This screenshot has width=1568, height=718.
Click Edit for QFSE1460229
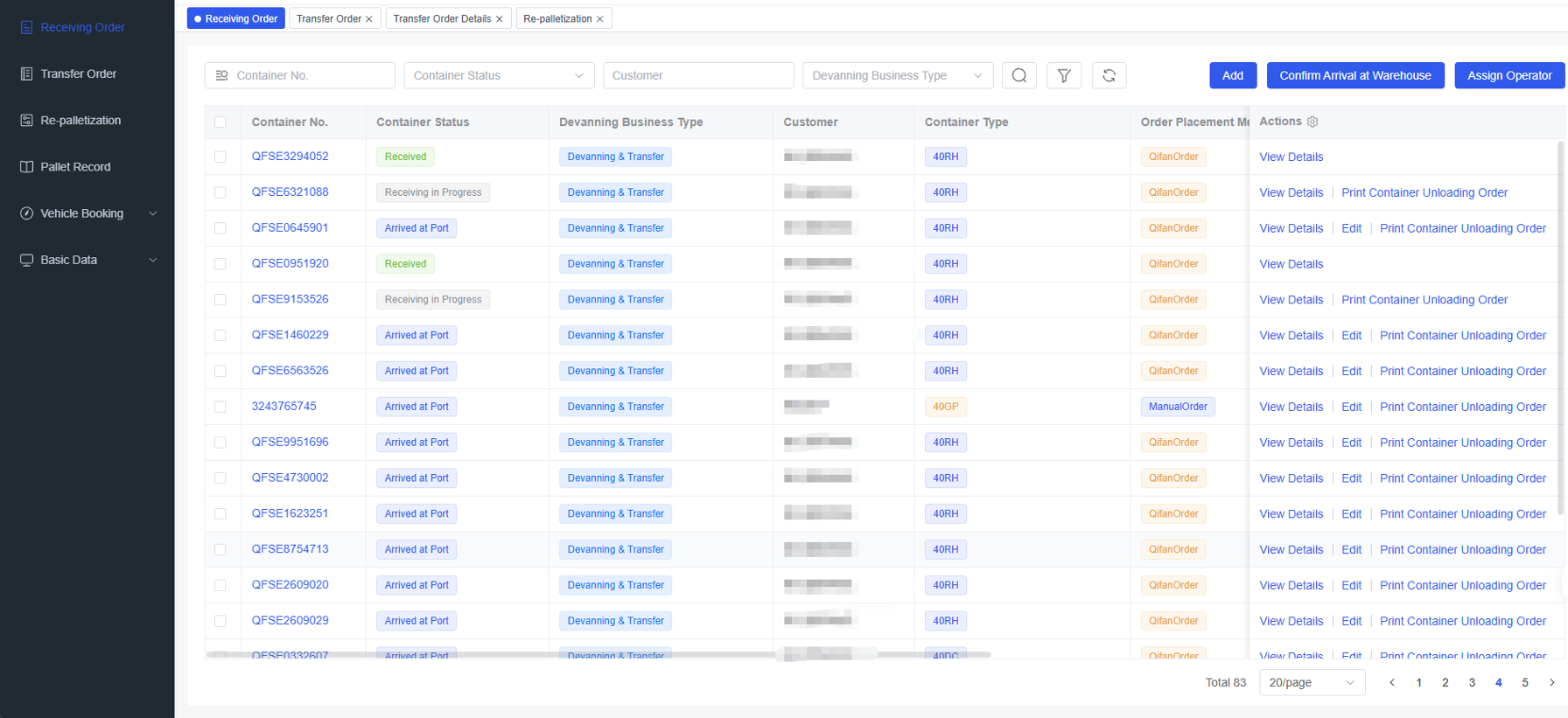[x=1351, y=335]
